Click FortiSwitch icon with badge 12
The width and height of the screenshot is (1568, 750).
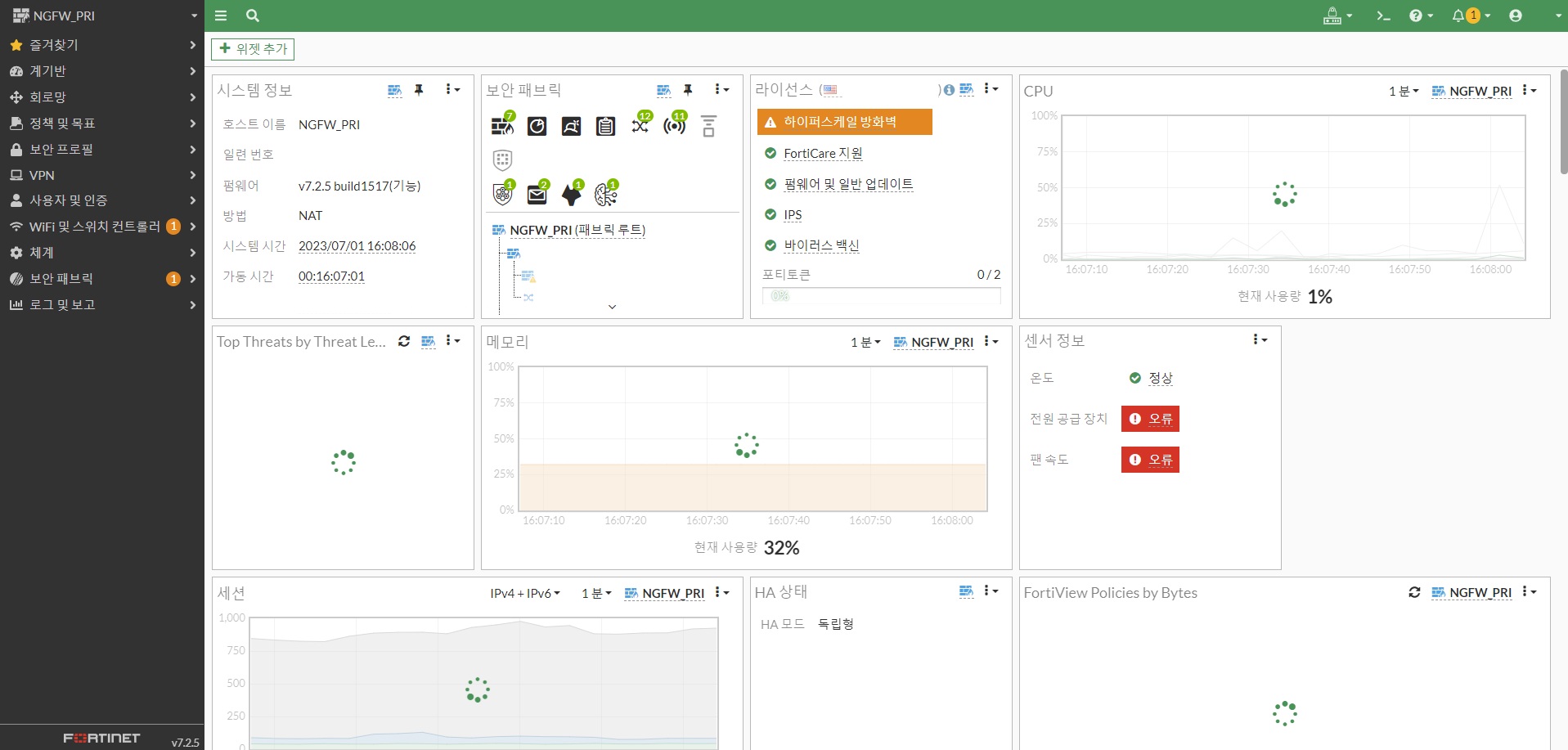641,124
